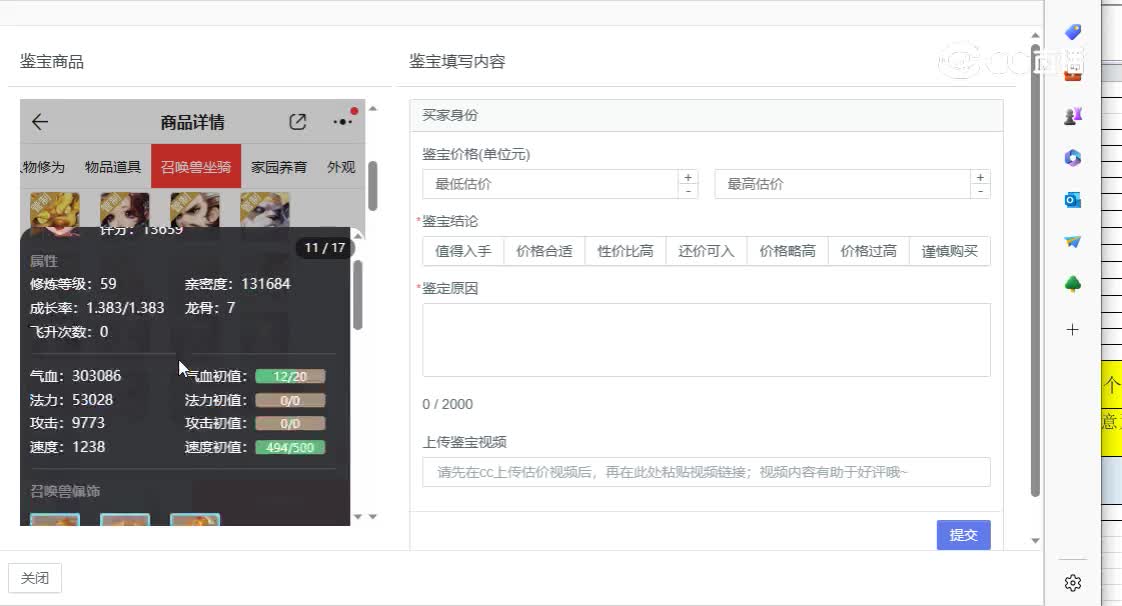The height and width of the screenshot is (606, 1122).
Task: Click the 关闭 close button bottom left
Action: [35, 578]
